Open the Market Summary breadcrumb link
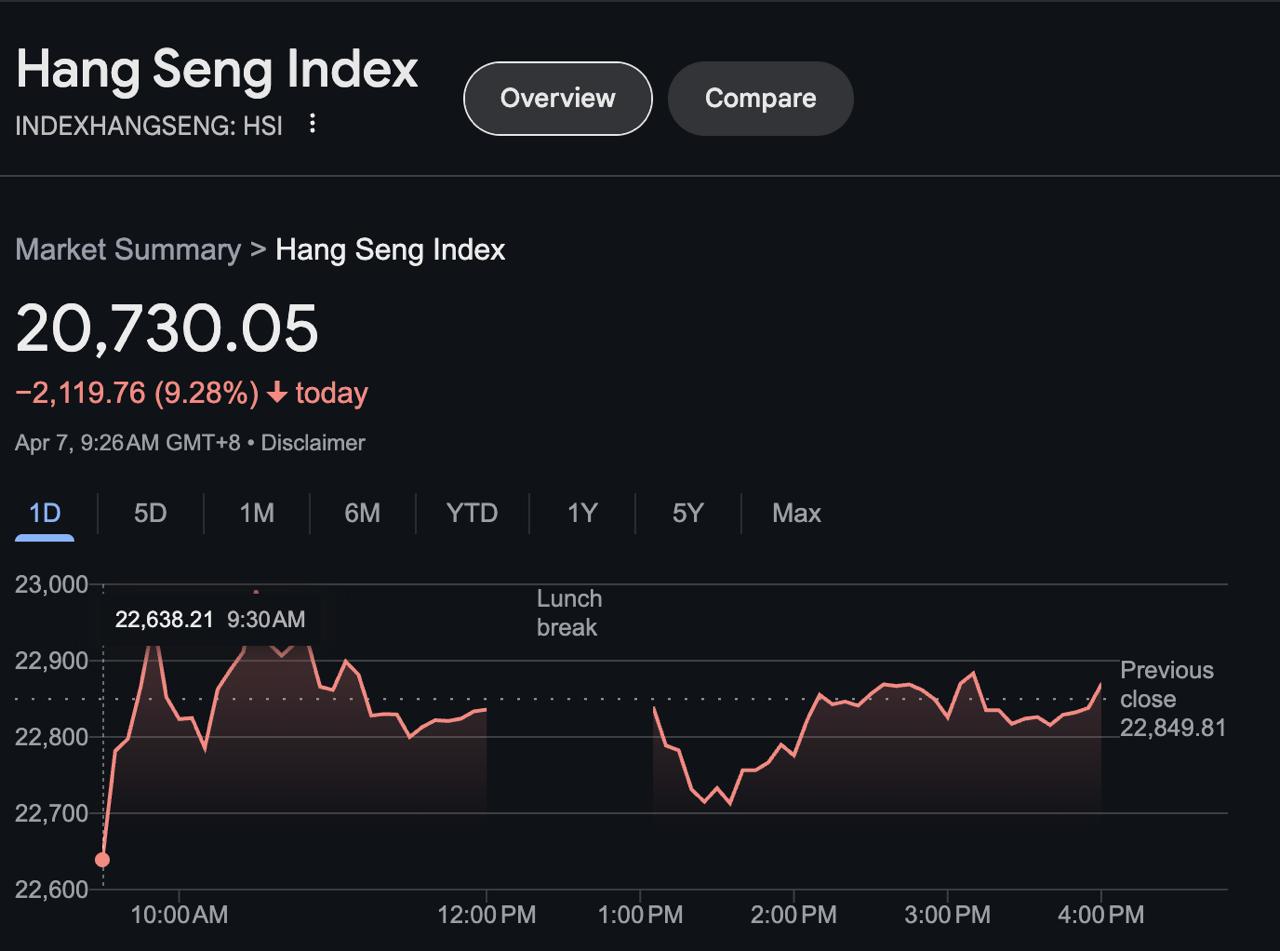The height and width of the screenshot is (951, 1280). [x=128, y=249]
